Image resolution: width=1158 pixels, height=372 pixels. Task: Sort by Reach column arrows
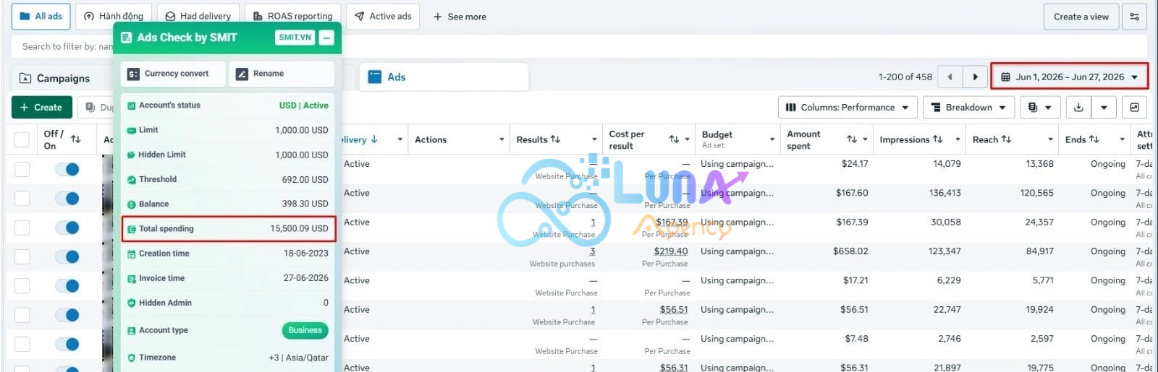point(1006,140)
